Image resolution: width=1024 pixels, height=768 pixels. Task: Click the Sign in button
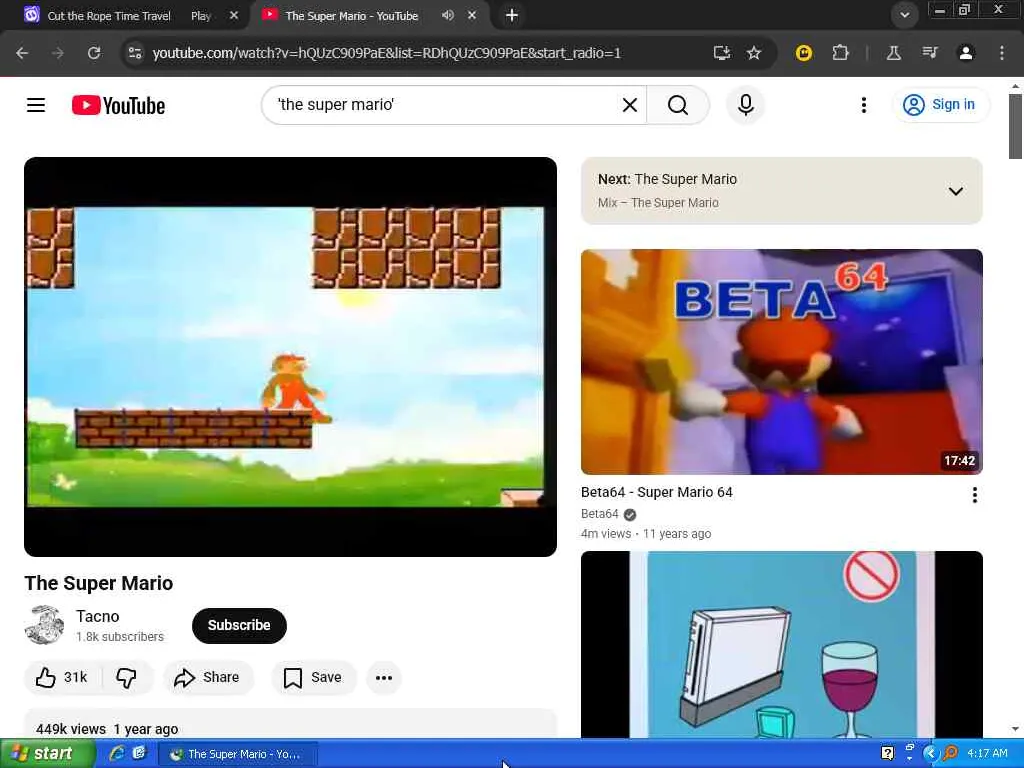point(940,104)
